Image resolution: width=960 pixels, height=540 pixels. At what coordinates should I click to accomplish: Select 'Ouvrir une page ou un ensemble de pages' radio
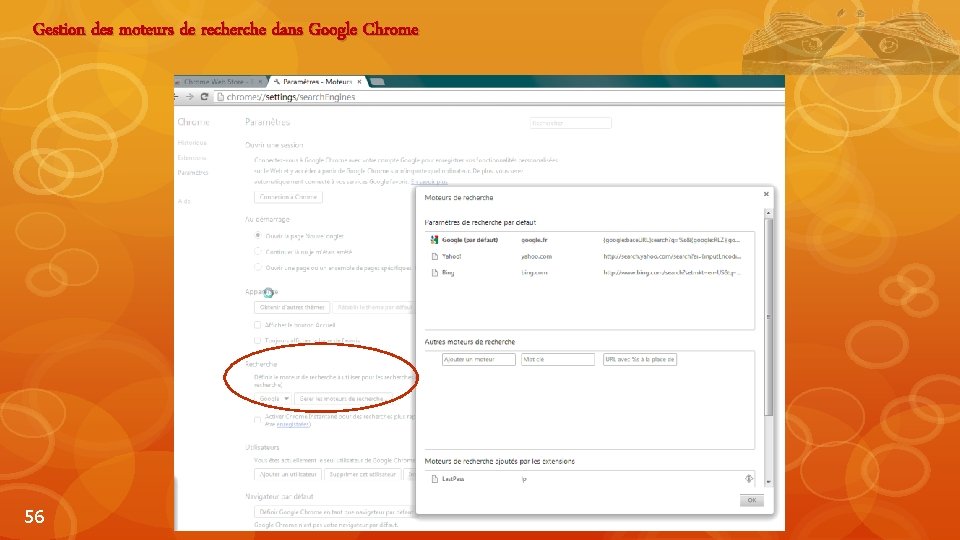(x=258, y=267)
